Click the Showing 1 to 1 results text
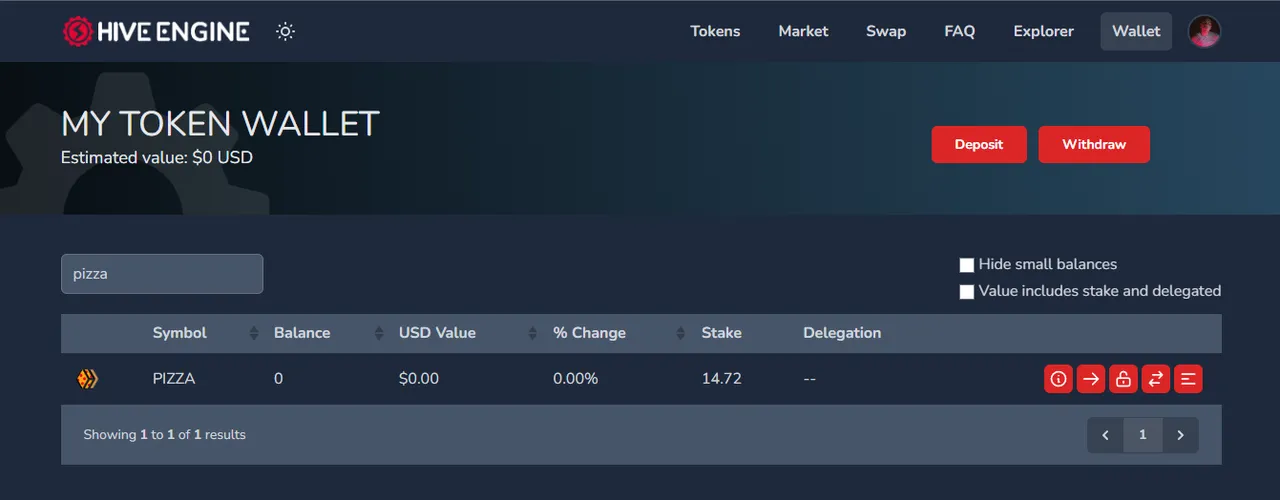The width and height of the screenshot is (1280, 500). pyautogui.click(x=164, y=435)
